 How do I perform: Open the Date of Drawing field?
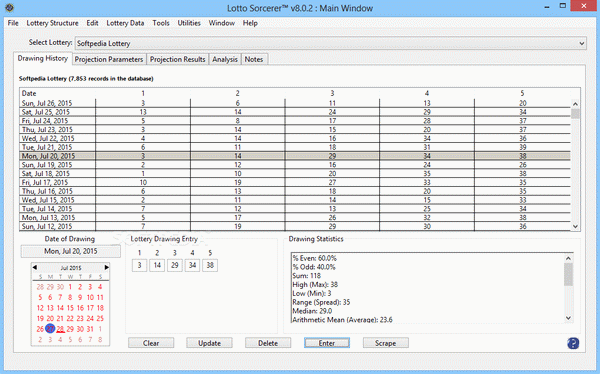pyautogui.click(x=71, y=251)
